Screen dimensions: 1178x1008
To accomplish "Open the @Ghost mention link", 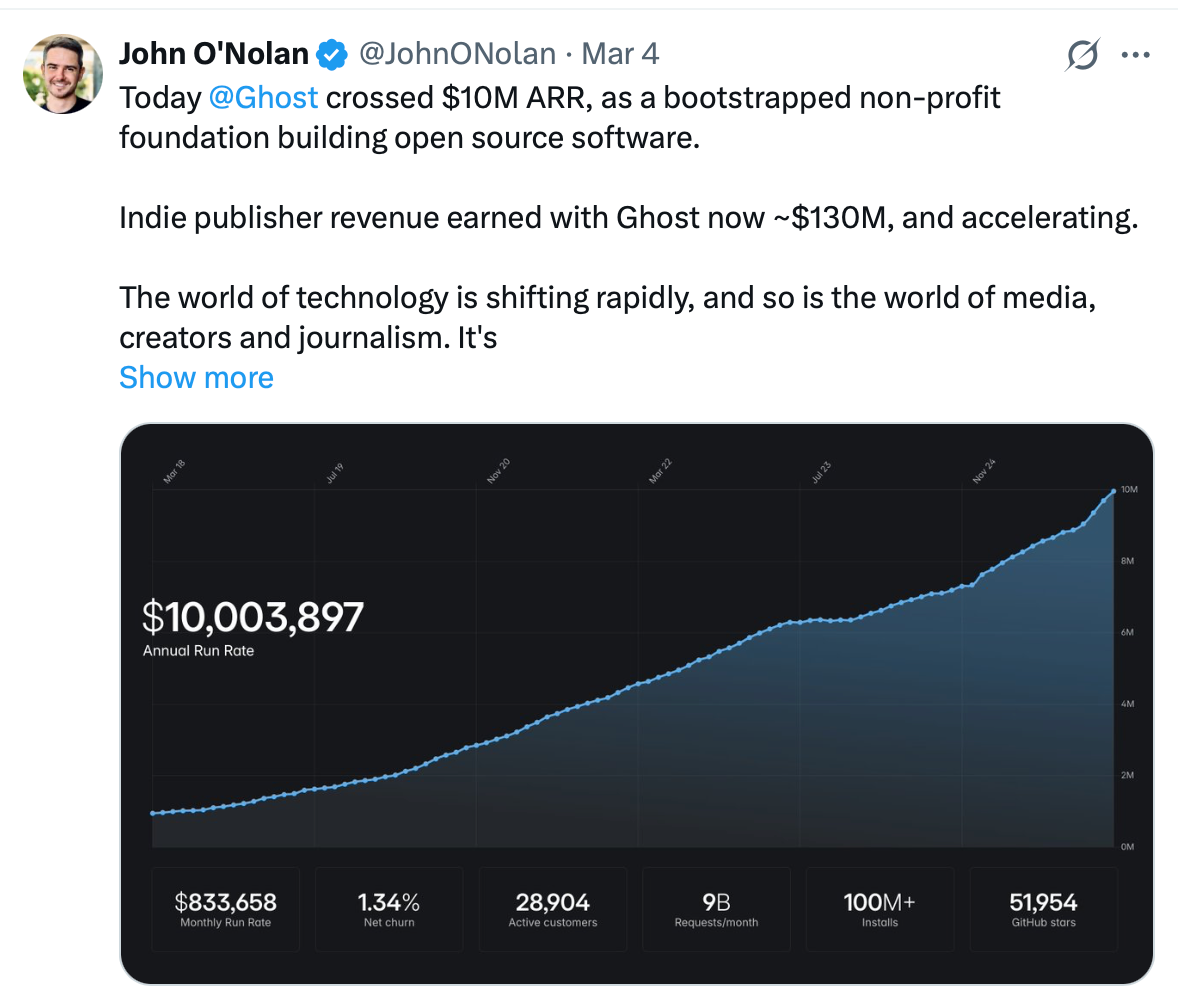I will [x=263, y=97].
